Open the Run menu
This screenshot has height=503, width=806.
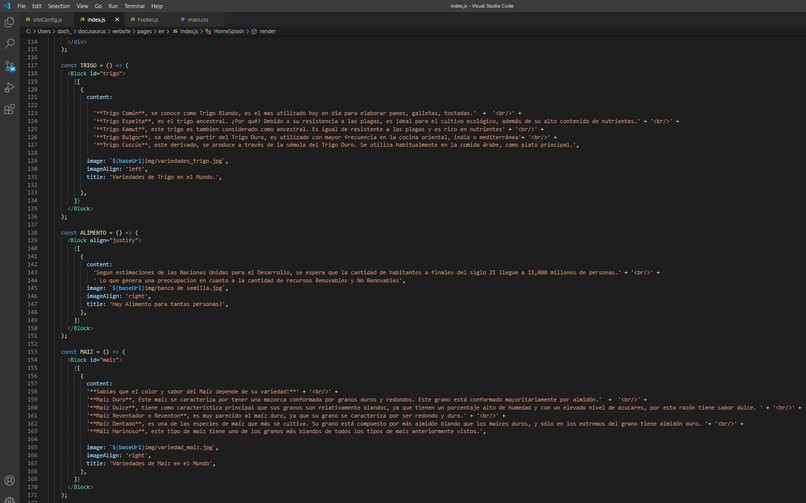[113, 6]
